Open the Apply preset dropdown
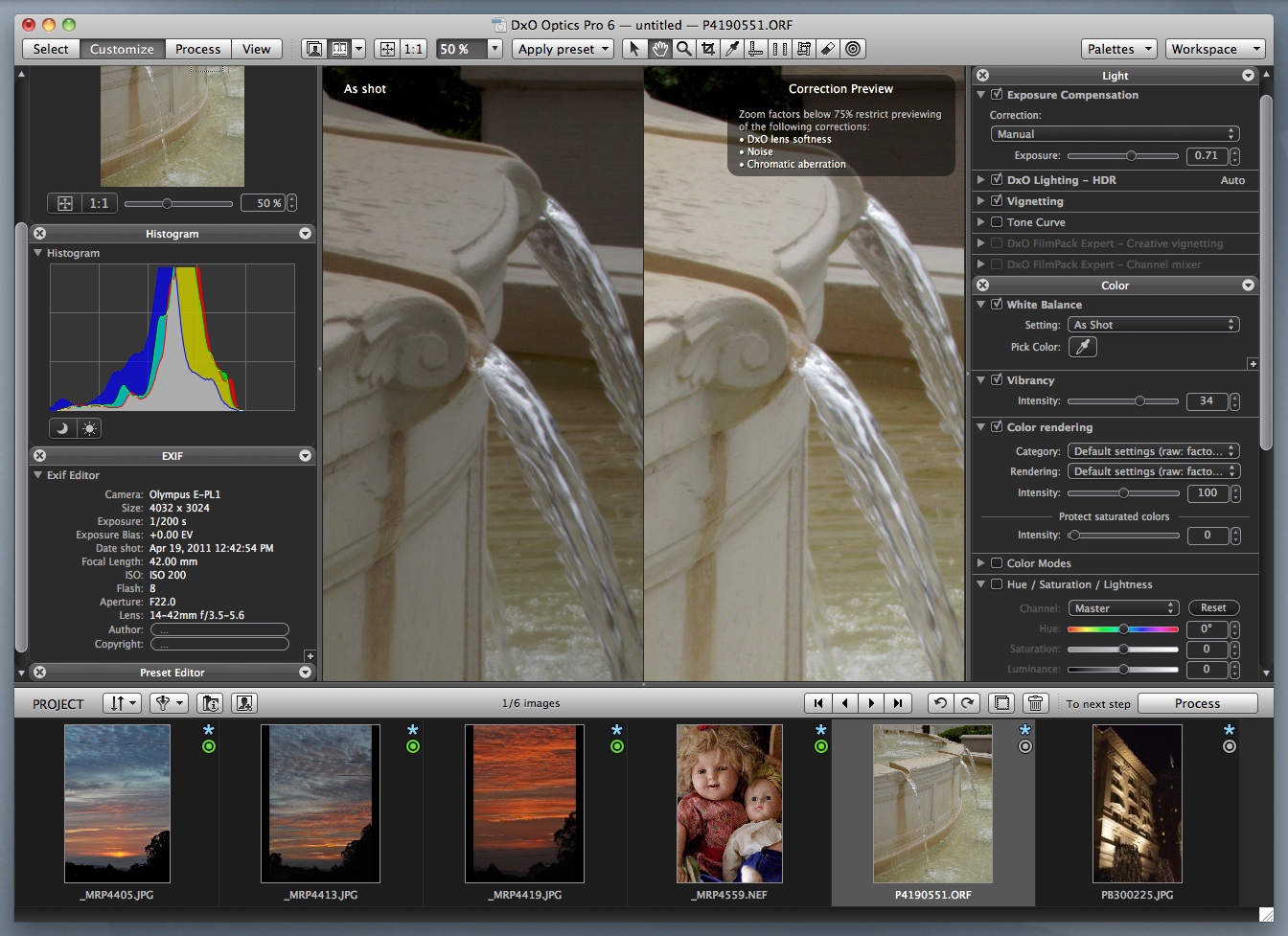 coord(563,49)
